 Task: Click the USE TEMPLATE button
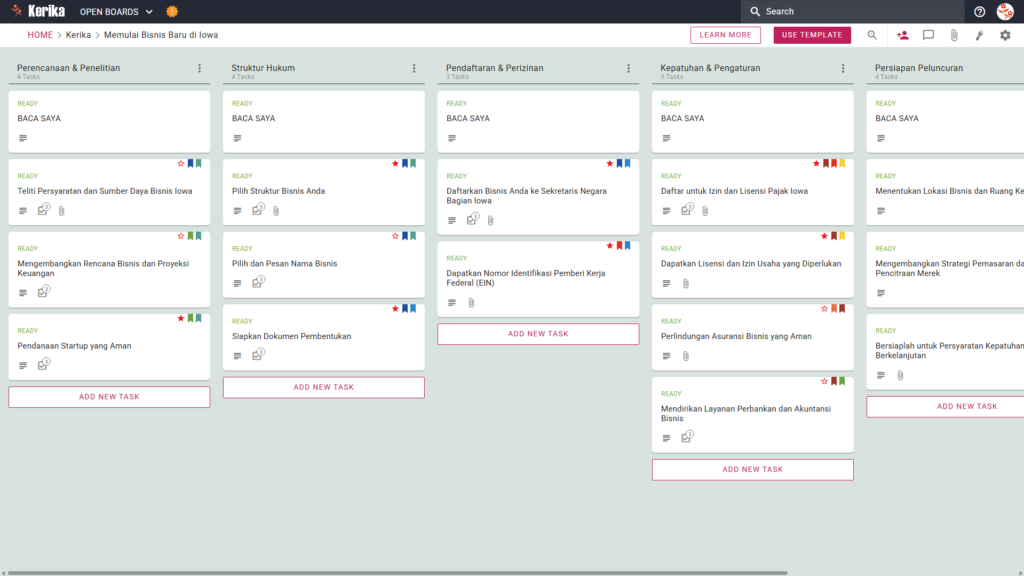pyautogui.click(x=812, y=35)
